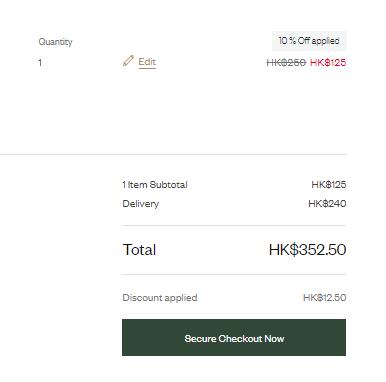Click the Quantity label
This screenshot has height=382, width=386.
tap(55, 42)
